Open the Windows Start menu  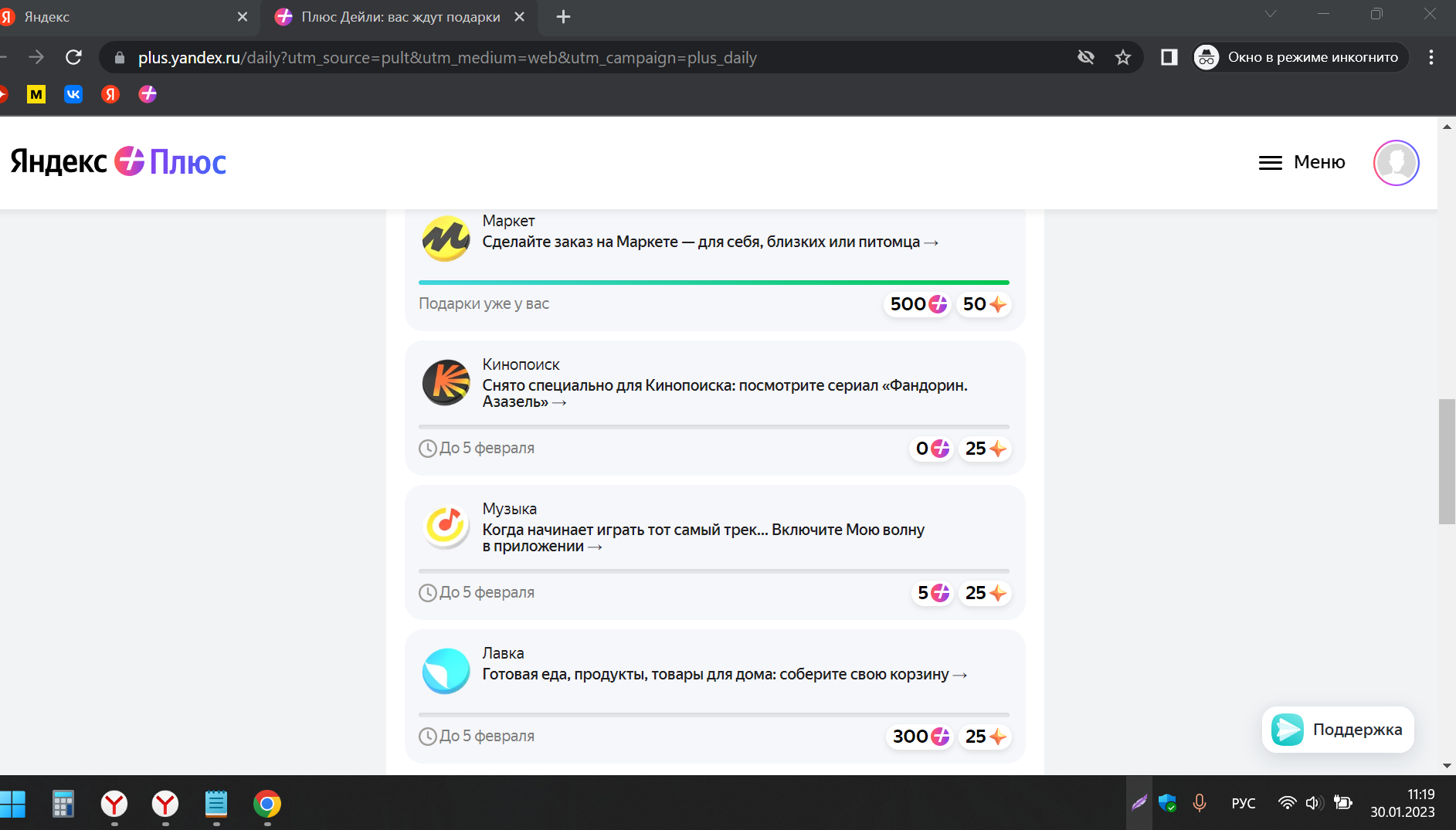(x=12, y=804)
